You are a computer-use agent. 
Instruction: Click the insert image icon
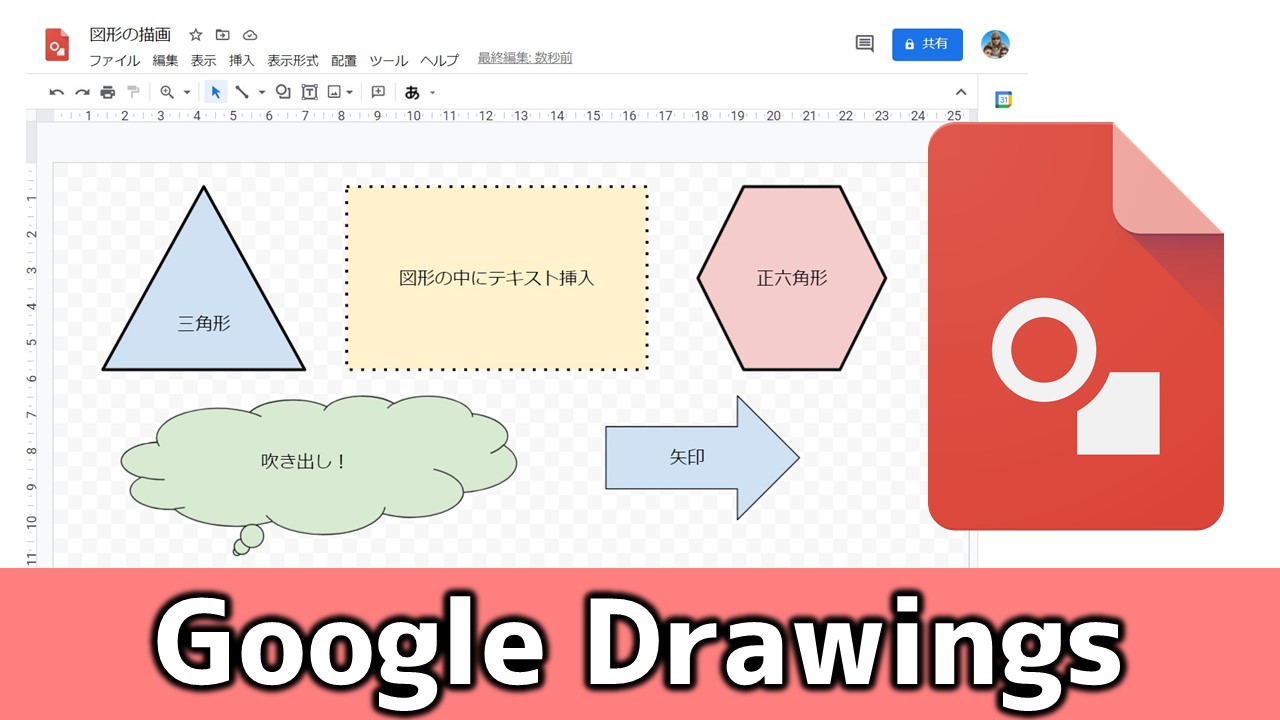click(x=334, y=92)
